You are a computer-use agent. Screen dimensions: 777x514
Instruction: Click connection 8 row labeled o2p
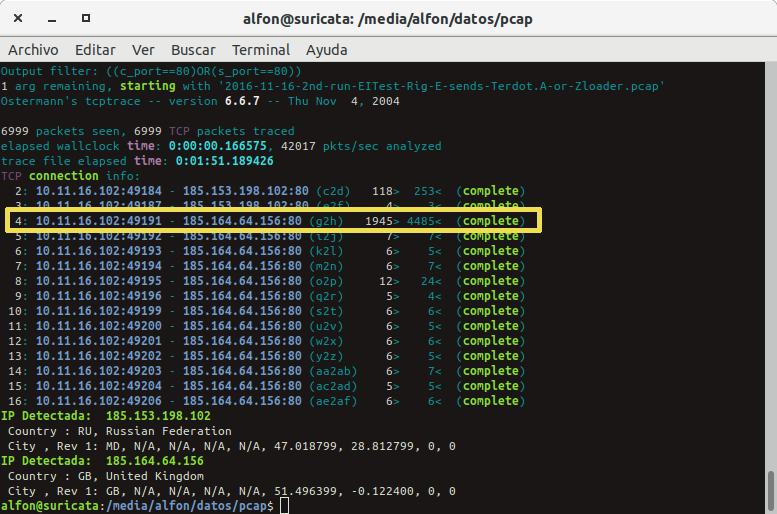(x=270, y=281)
